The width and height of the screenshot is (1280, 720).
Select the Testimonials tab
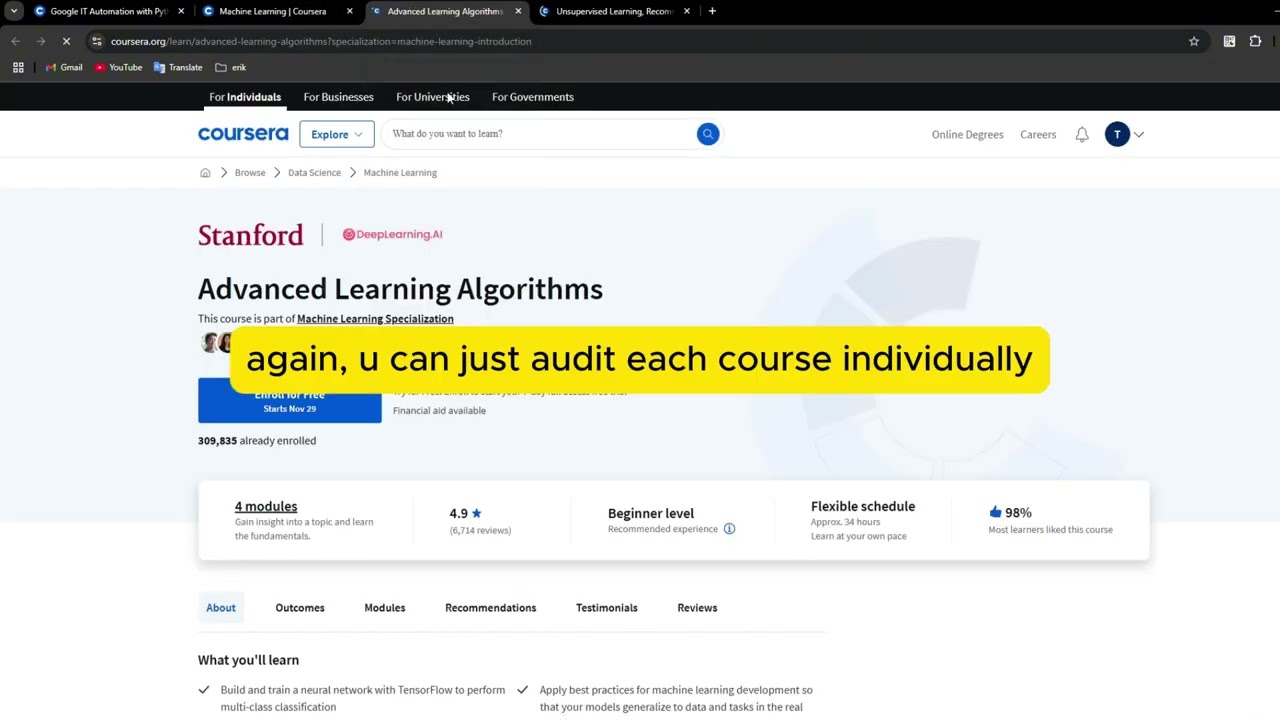(607, 608)
